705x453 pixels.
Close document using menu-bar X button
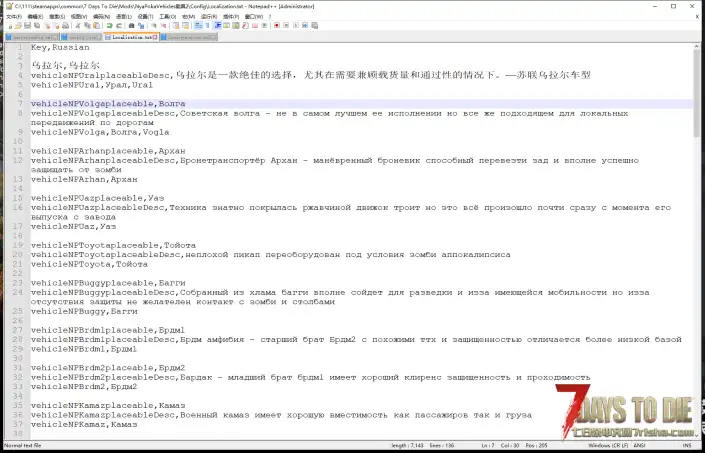tap(697, 17)
